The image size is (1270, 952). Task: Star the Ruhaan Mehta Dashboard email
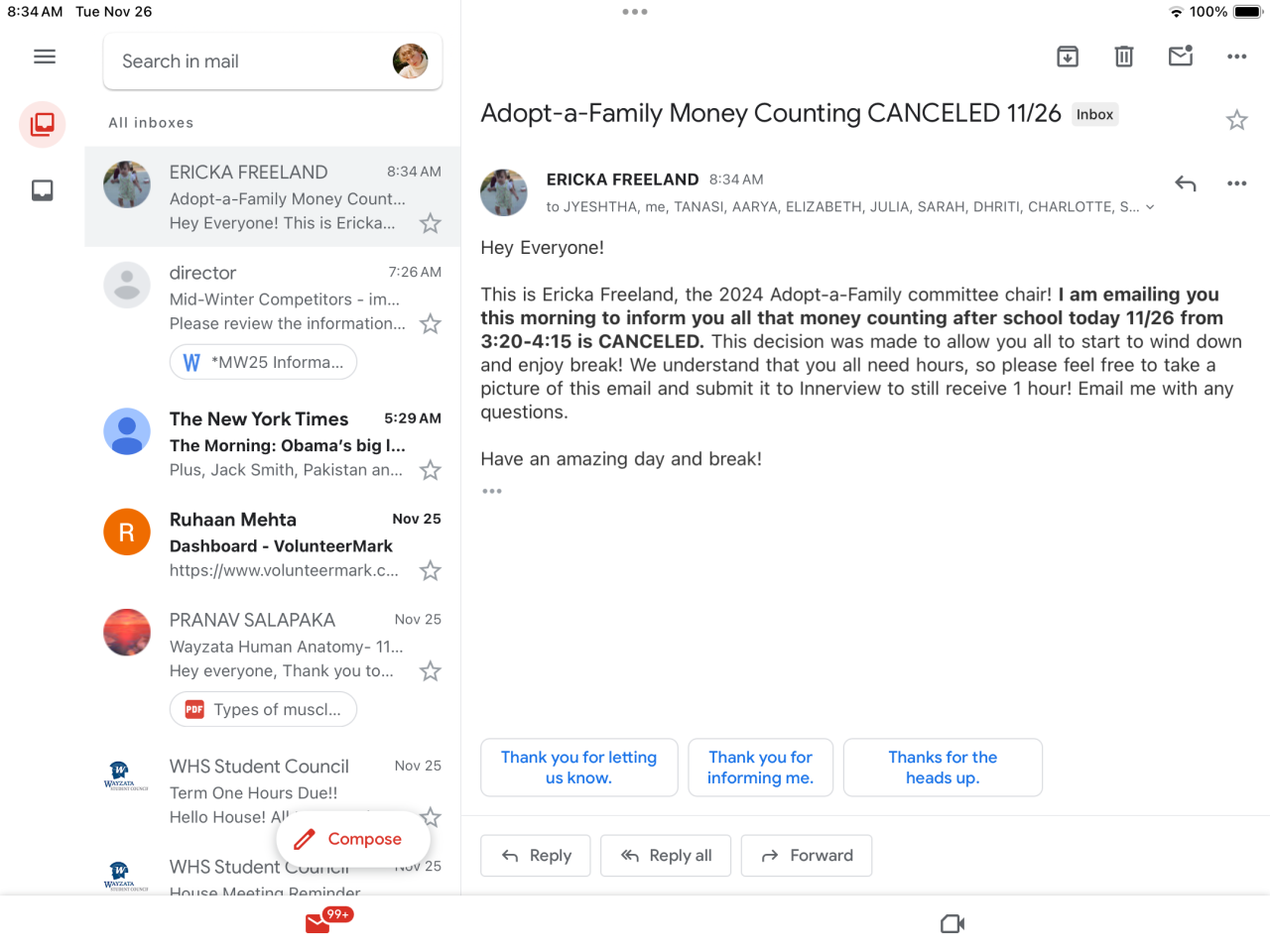430,570
